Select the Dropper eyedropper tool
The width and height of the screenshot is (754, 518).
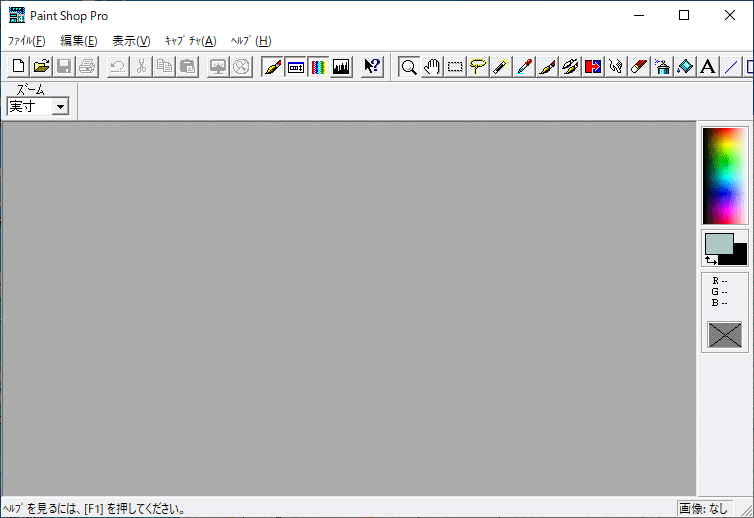coord(524,66)
